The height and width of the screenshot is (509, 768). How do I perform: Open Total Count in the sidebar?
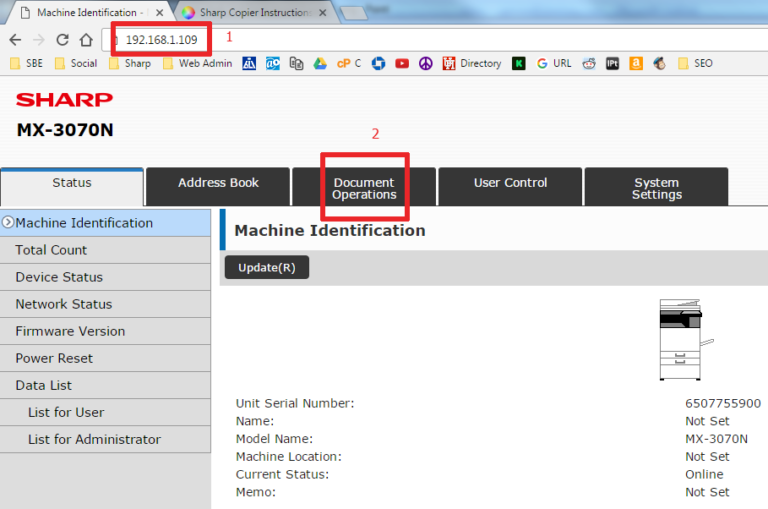105,250
